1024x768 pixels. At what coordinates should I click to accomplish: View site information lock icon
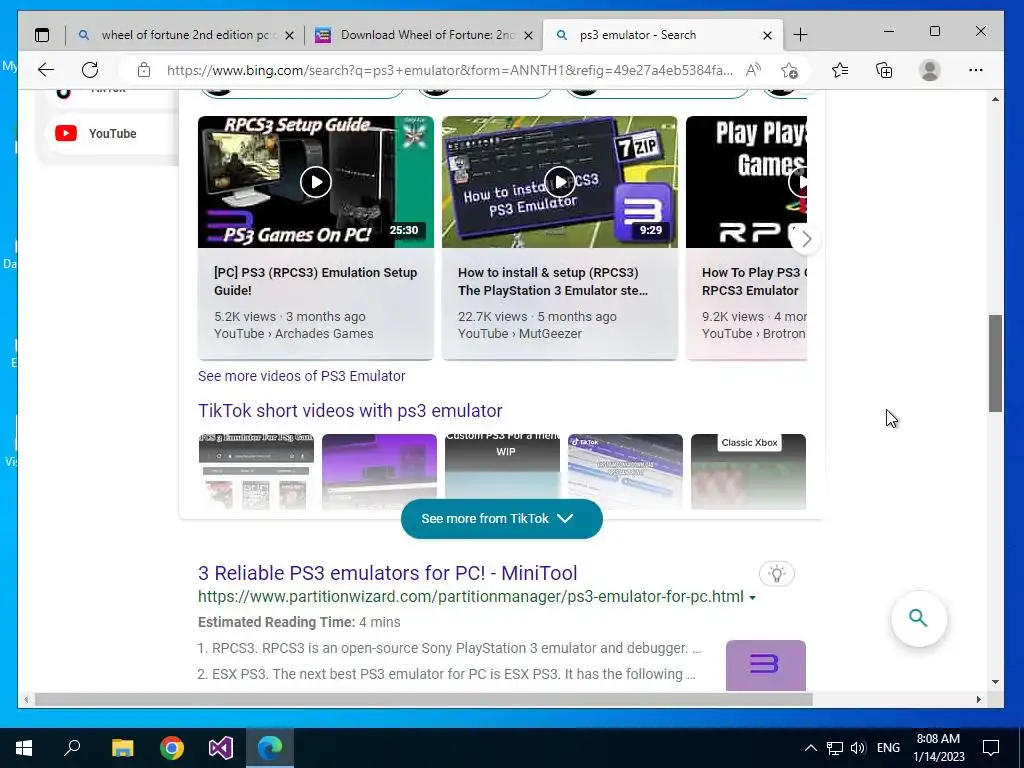tap(144, 70)
